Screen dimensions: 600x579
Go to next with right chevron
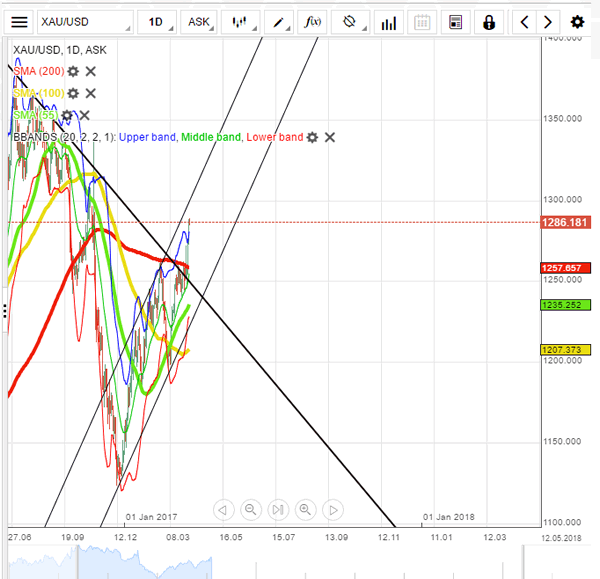[548, 22]
